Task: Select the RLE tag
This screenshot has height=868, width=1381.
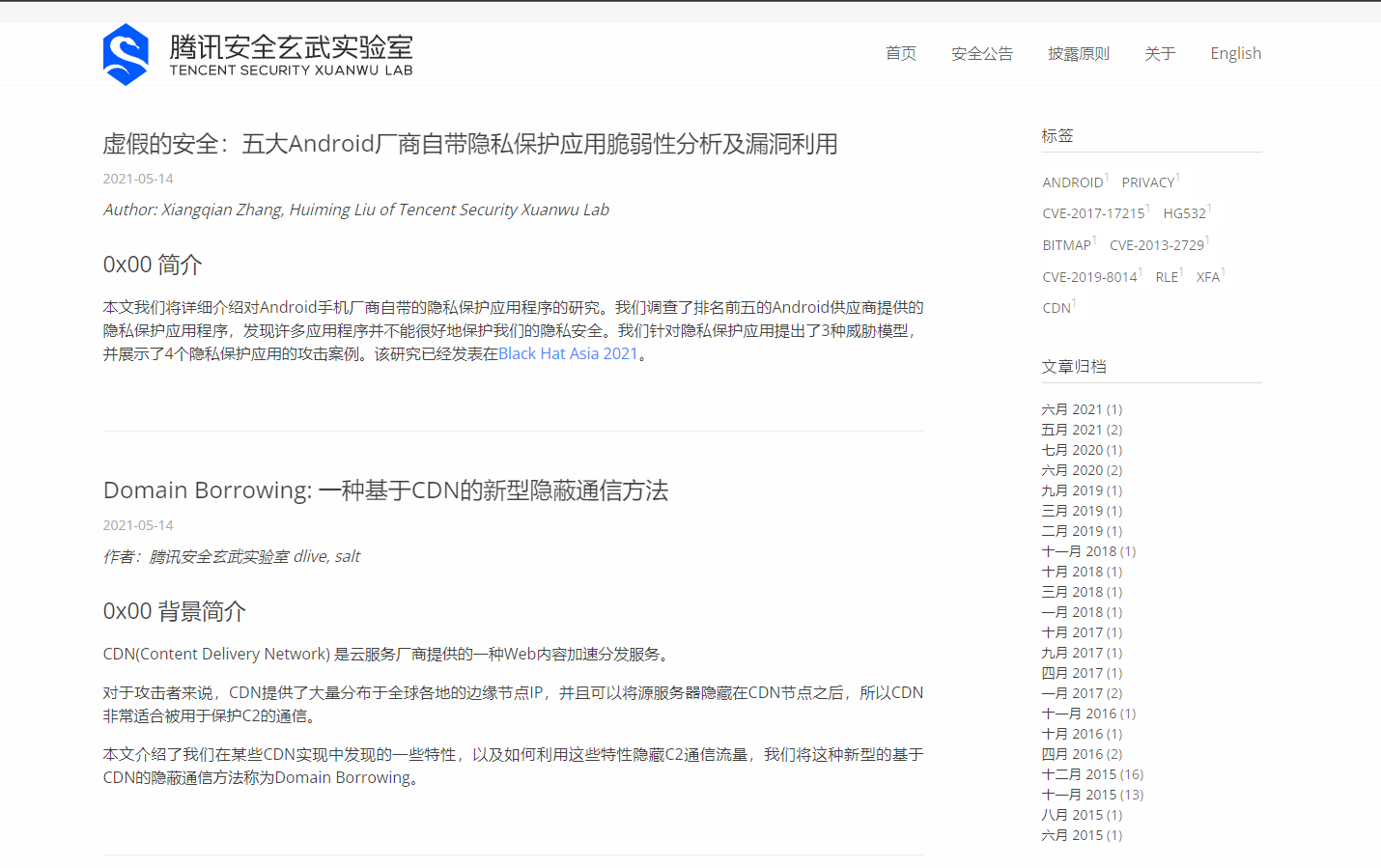Action: (1167, 277)
